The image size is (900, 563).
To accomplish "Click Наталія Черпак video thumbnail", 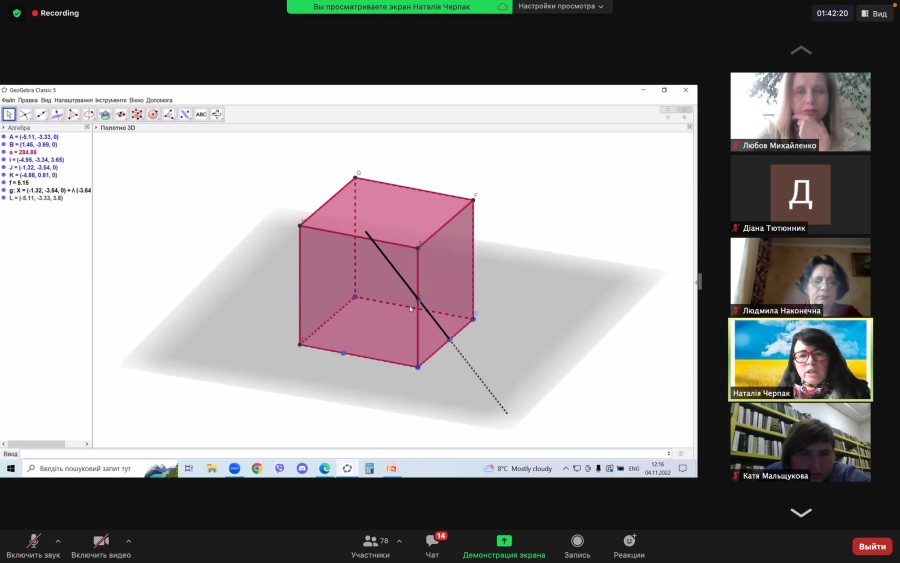I will 801,359.
